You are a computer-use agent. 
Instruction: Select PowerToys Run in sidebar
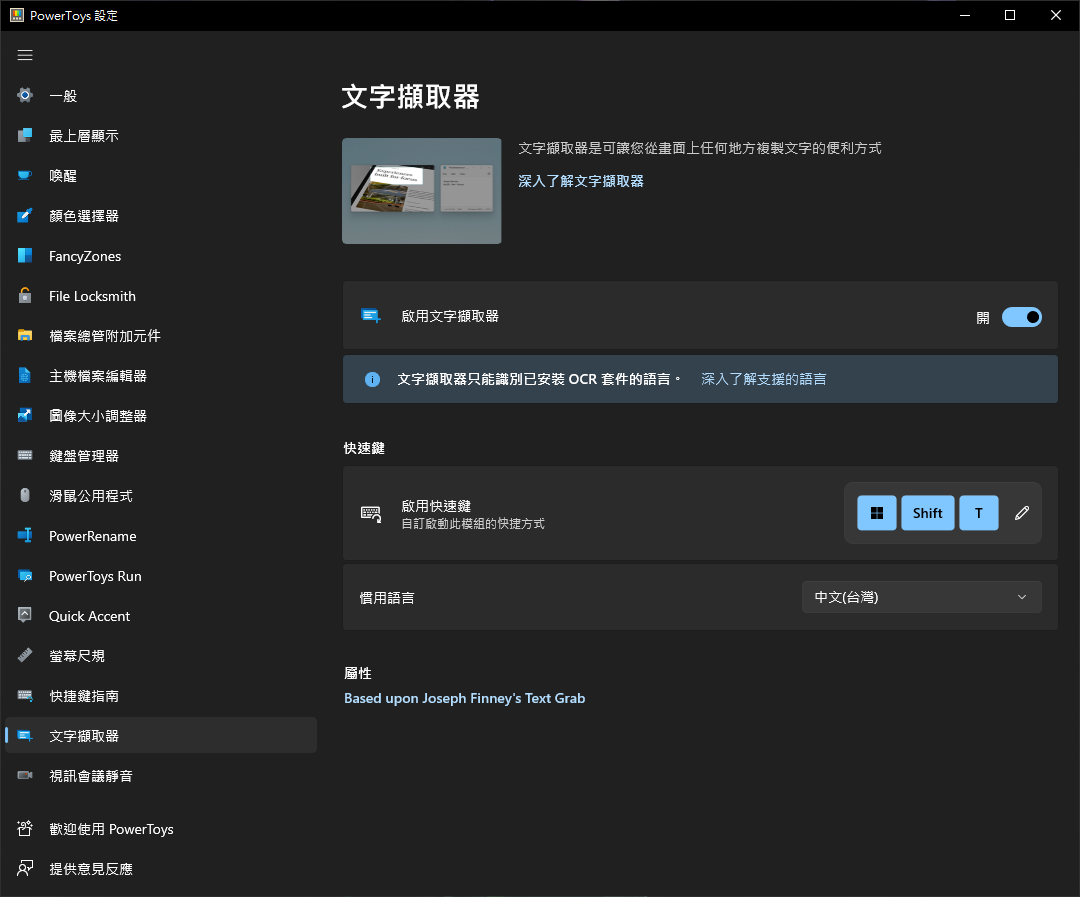[x=95, y=575]
